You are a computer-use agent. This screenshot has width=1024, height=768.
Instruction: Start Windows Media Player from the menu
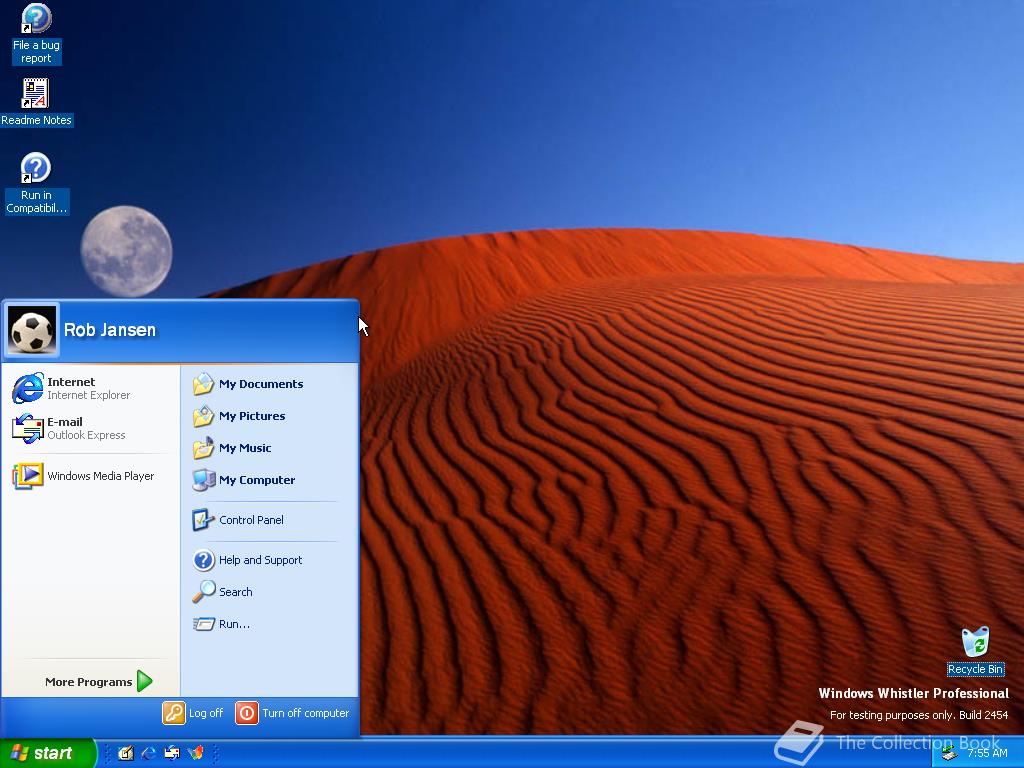tap(90, 476)
